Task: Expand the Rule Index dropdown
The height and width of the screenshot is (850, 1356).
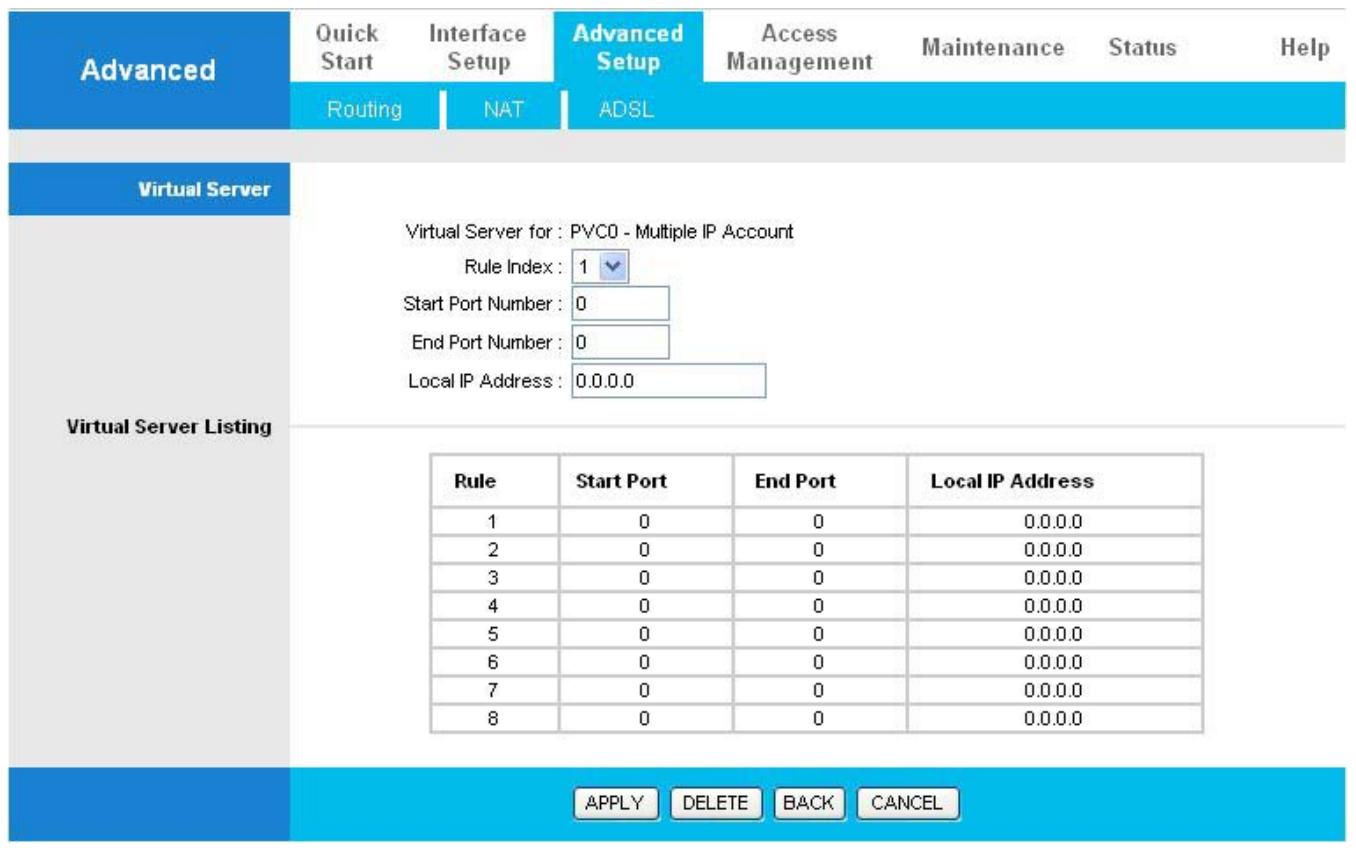Action: [x=601, y=267]
